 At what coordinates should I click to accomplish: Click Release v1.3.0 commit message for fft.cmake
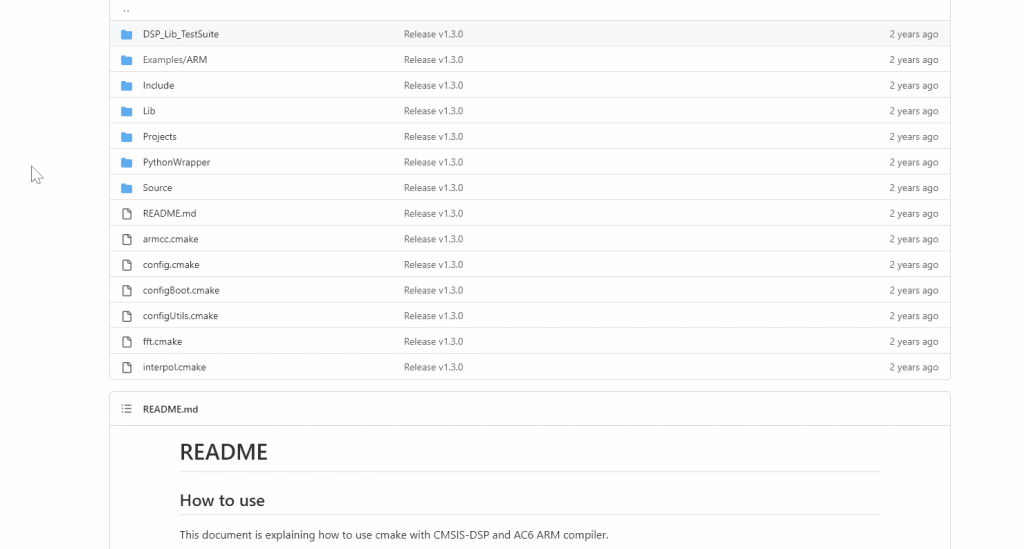point(433,342)
